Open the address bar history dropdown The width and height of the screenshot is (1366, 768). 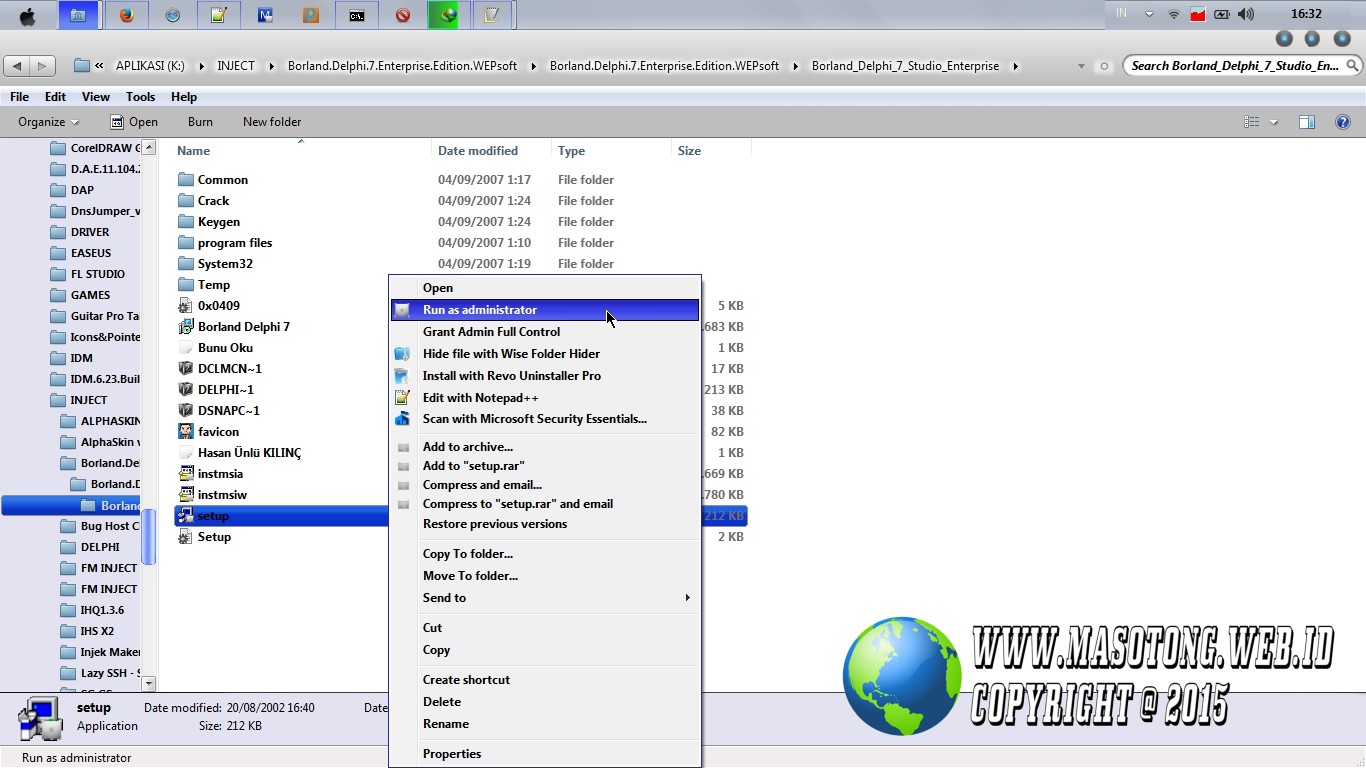[1081, 66]
